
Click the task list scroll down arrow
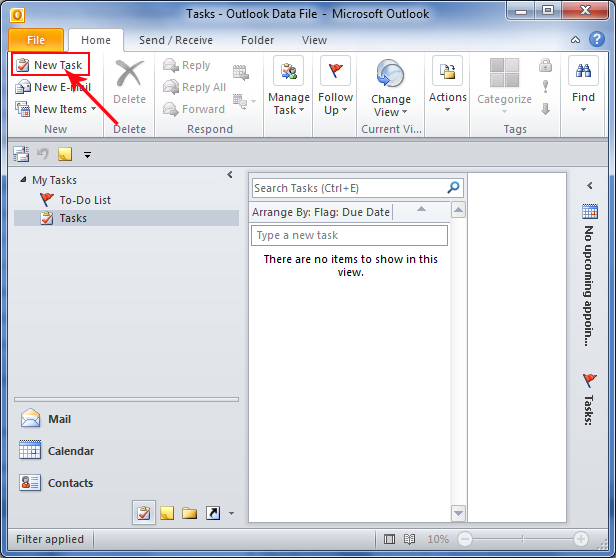click(x=458, y=513)
